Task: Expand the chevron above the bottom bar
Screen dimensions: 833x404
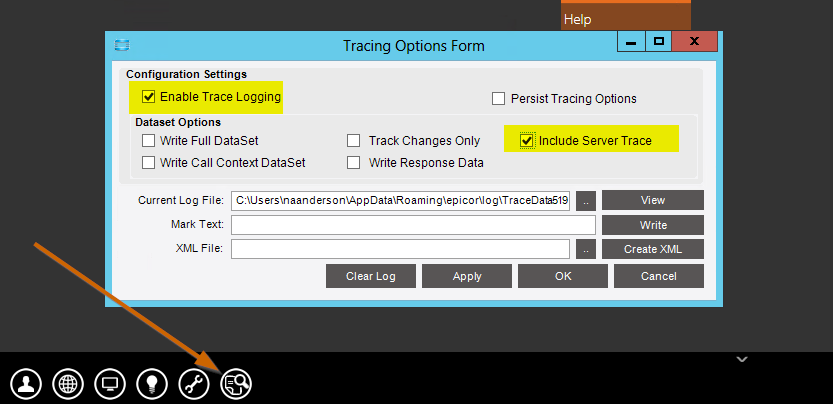Action: (x=742, y=360)
